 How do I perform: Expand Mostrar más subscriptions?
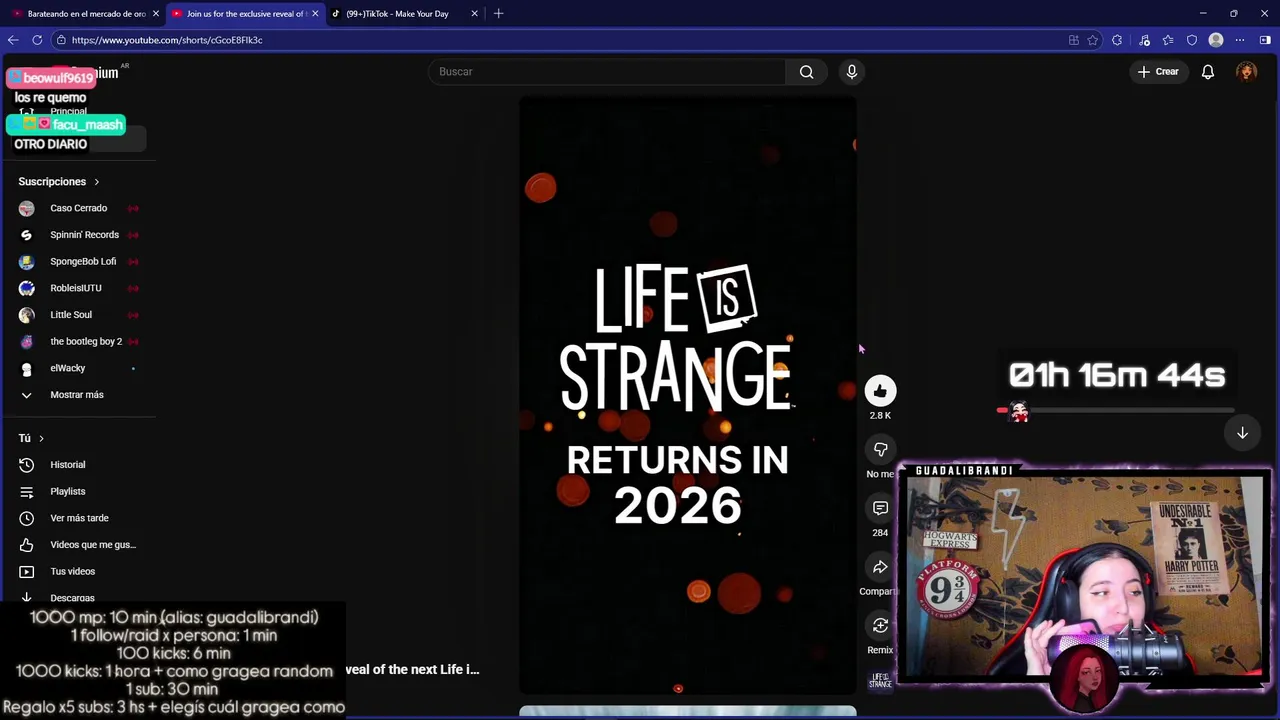click(x=78, y=395)
